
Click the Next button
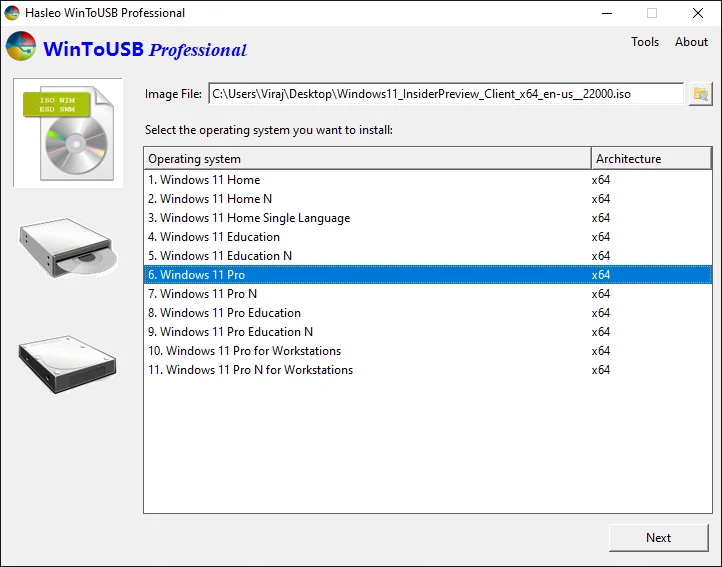658,538
